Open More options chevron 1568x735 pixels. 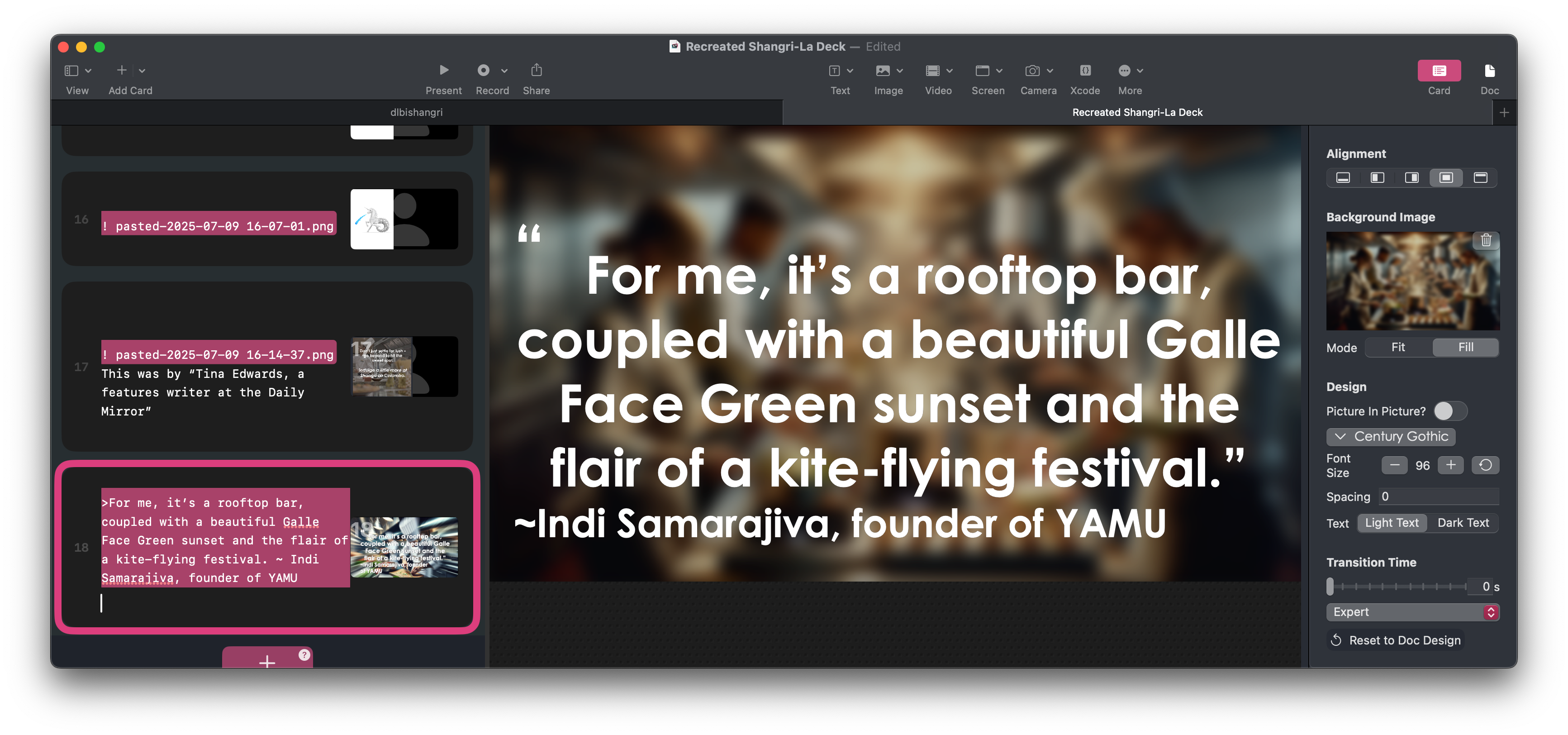1140,71
